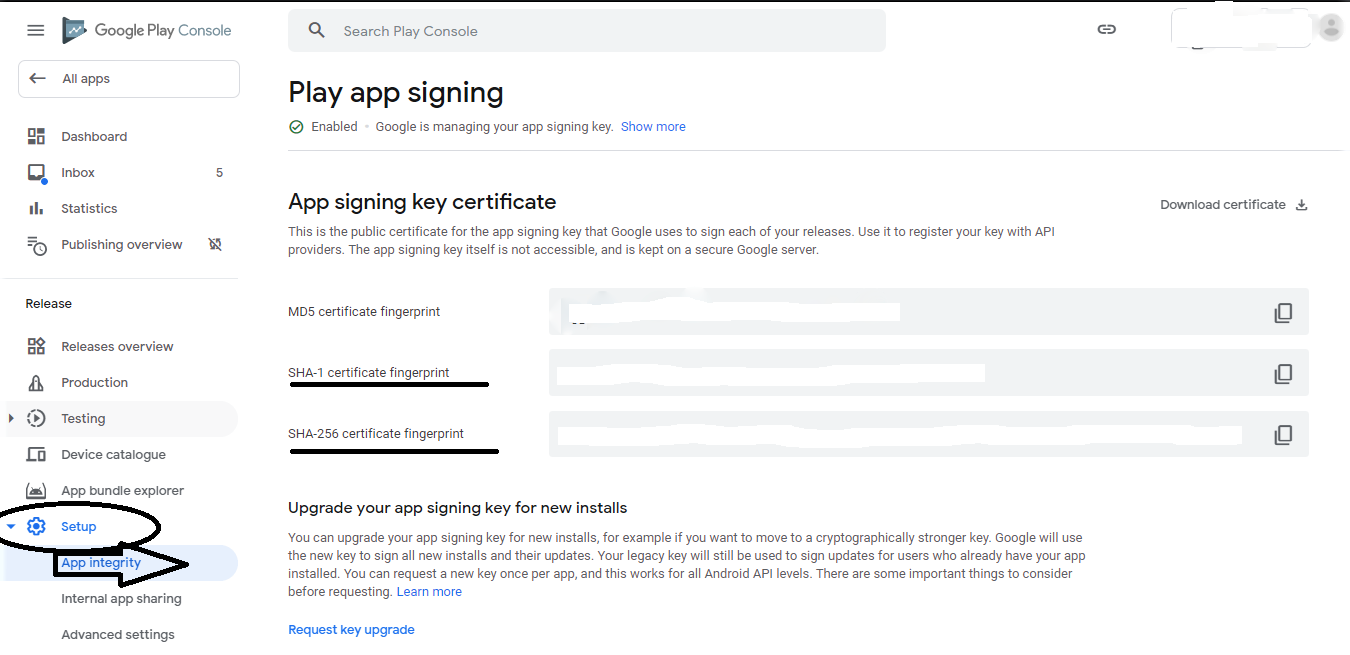Screen dimensions: 1350x655
Task: Select Internal app sharing item
Action: (x=121, y=599)
